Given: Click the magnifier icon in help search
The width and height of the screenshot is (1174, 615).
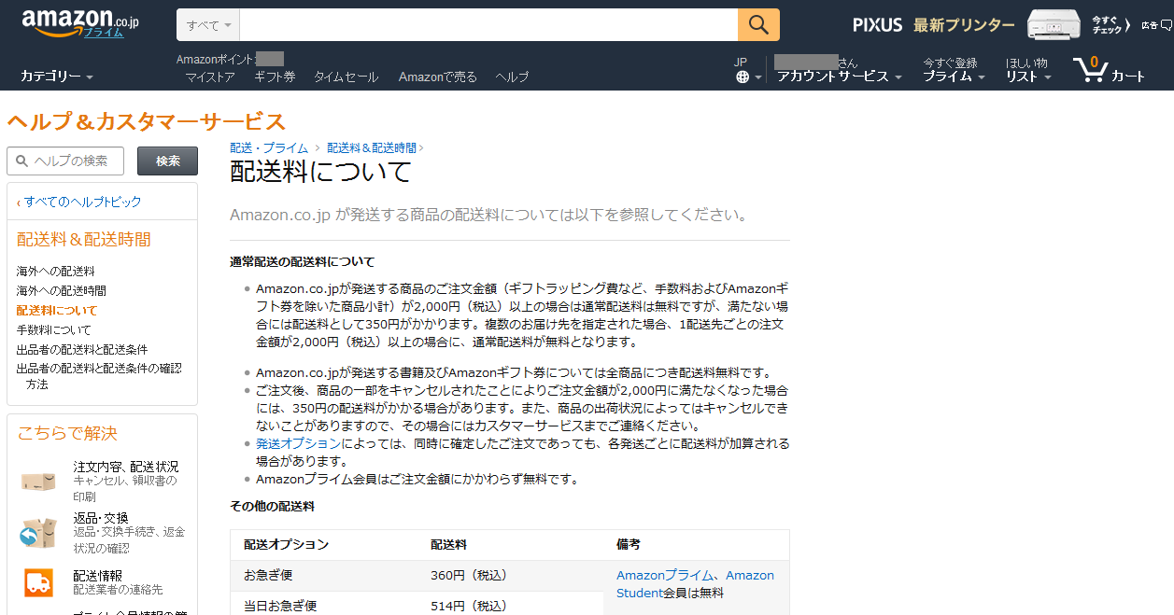Looking at the screenshot, I should [x=22, y=161].
